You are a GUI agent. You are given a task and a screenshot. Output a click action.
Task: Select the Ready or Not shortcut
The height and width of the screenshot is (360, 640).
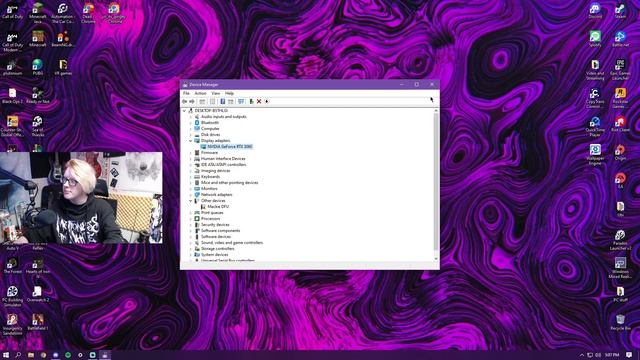pyautogui.click(x=38, y=96)
